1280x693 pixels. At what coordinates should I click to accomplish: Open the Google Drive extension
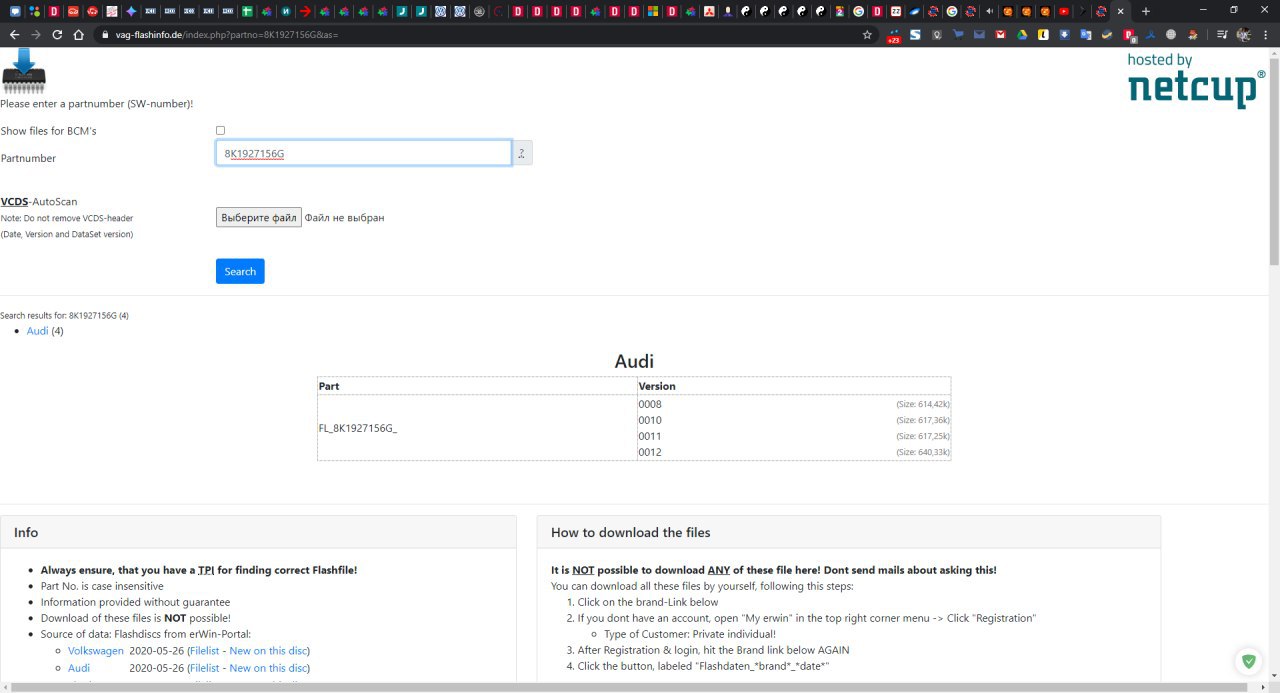tap(1022, 34)
